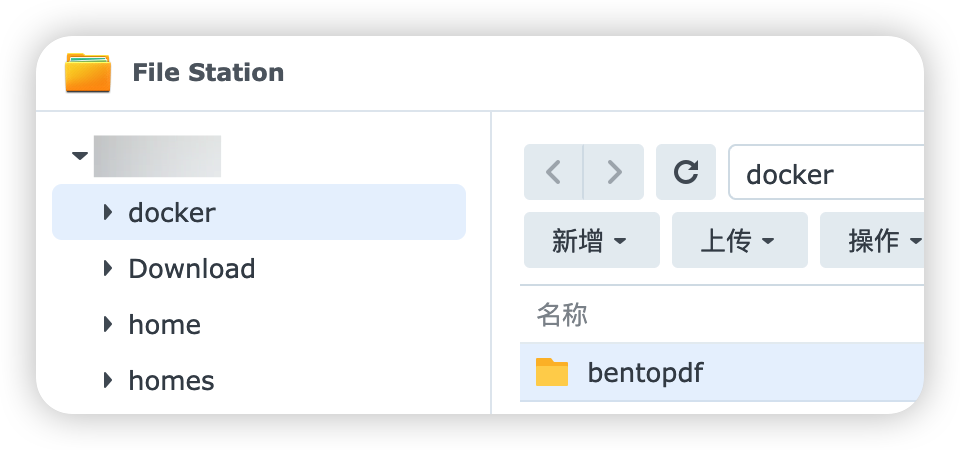
Task: Sort files by the 名称 column header
Action: pyautogui.click(x=562, y=315)
